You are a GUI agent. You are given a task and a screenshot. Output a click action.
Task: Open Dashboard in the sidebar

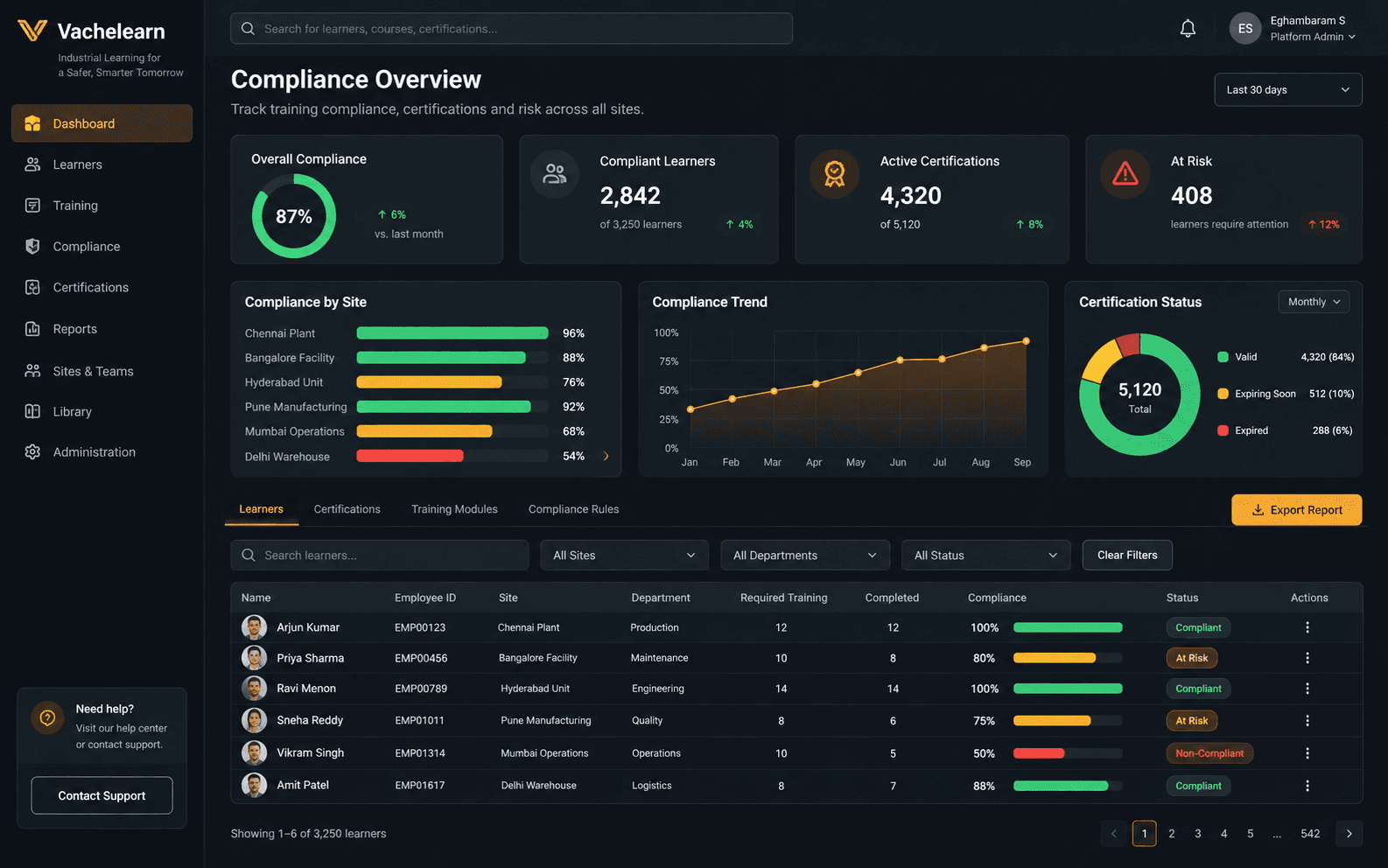click(102, 123)
